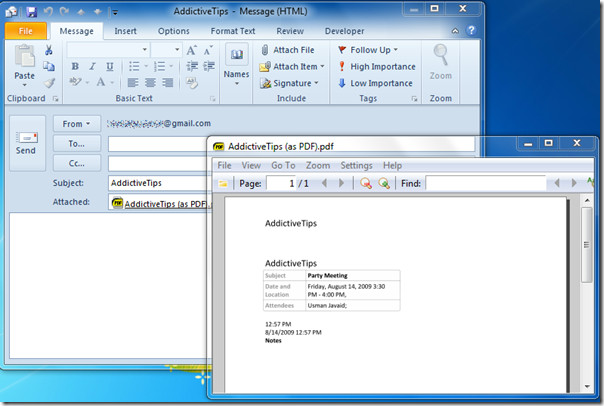Screen dimensions: 604x406
Task: Apply numbered list formatting
Action: (x=159, y=66)
